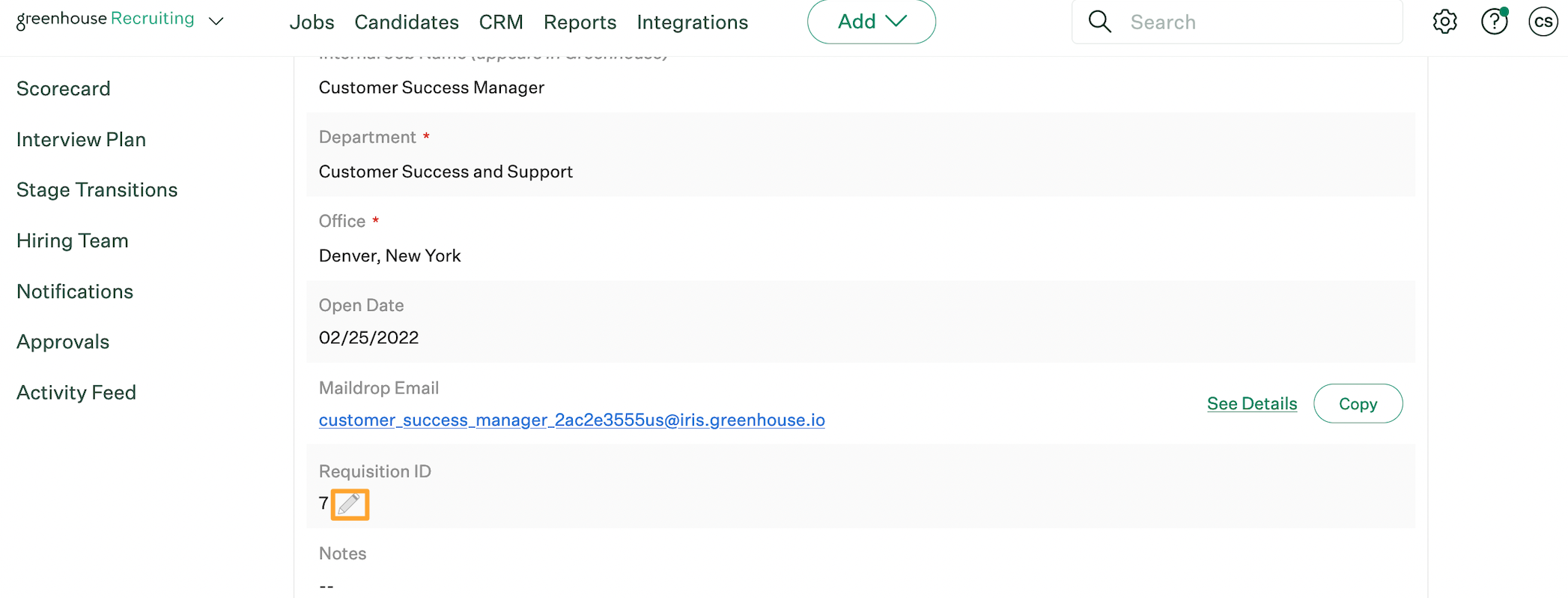Screen dimensions: 1568x598
Task: Switch to Interview Plan in sidebar
Action: pos(81,139)
